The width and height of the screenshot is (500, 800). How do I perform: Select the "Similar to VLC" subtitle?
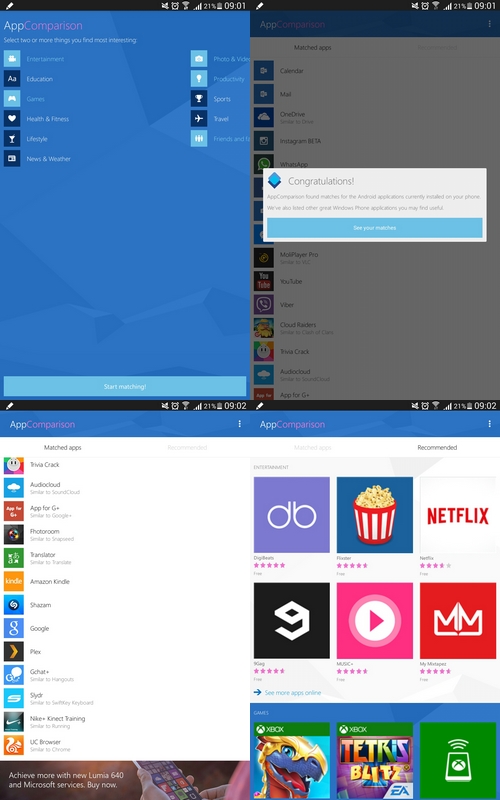pyautogui.click(x=295, y=262)
